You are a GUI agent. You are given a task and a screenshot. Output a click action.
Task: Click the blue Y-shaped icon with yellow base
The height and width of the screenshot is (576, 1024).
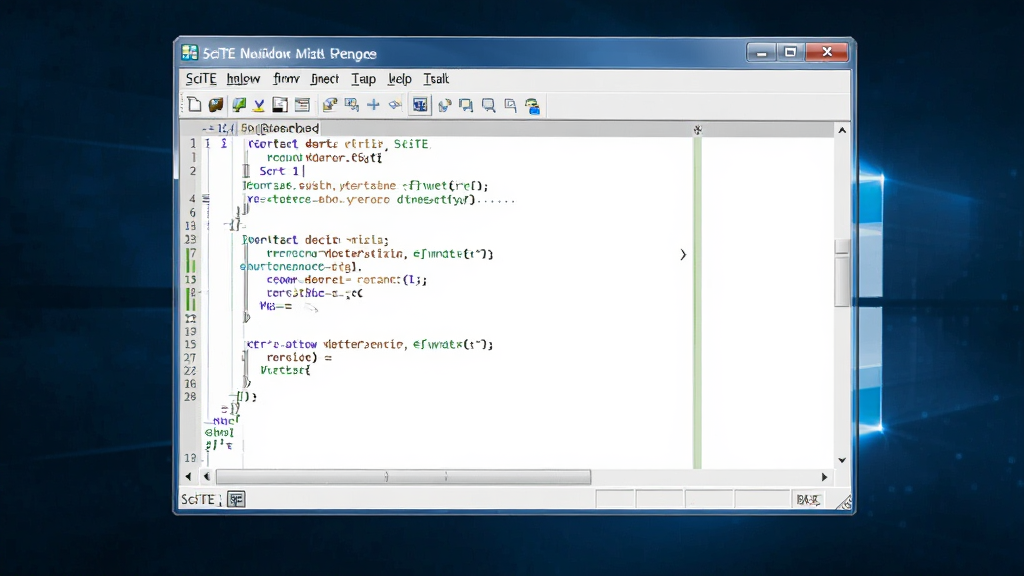tap(259, 105)
